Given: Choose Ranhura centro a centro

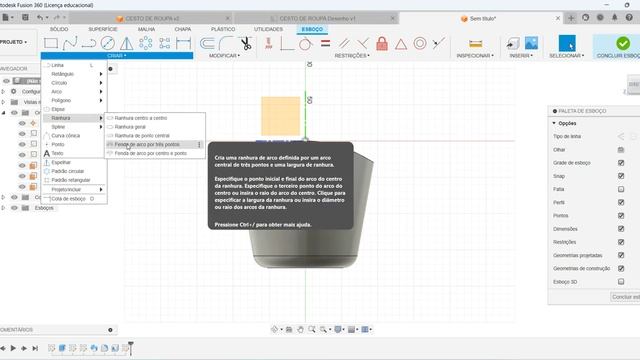Looking at the screenshot, I should click(x=141, y=118).
